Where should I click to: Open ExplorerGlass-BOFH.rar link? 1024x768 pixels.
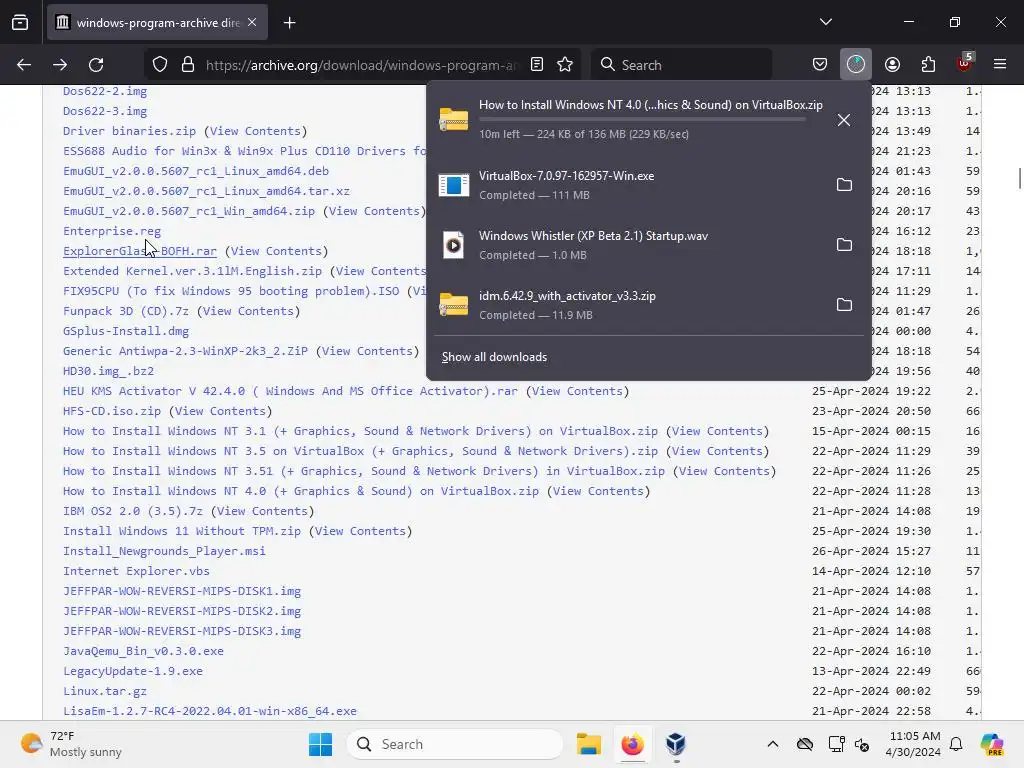[140, 251]
